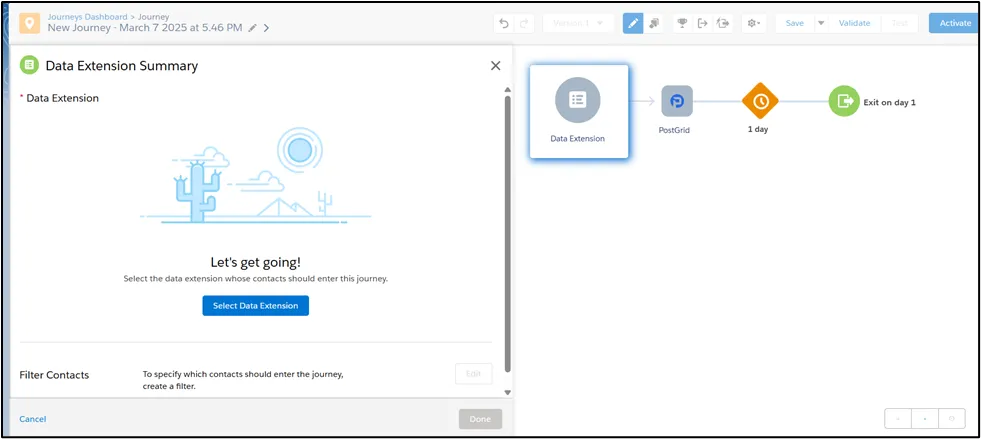Open the gear settings dropdown
981x439 pixels.
coord(753,23)
